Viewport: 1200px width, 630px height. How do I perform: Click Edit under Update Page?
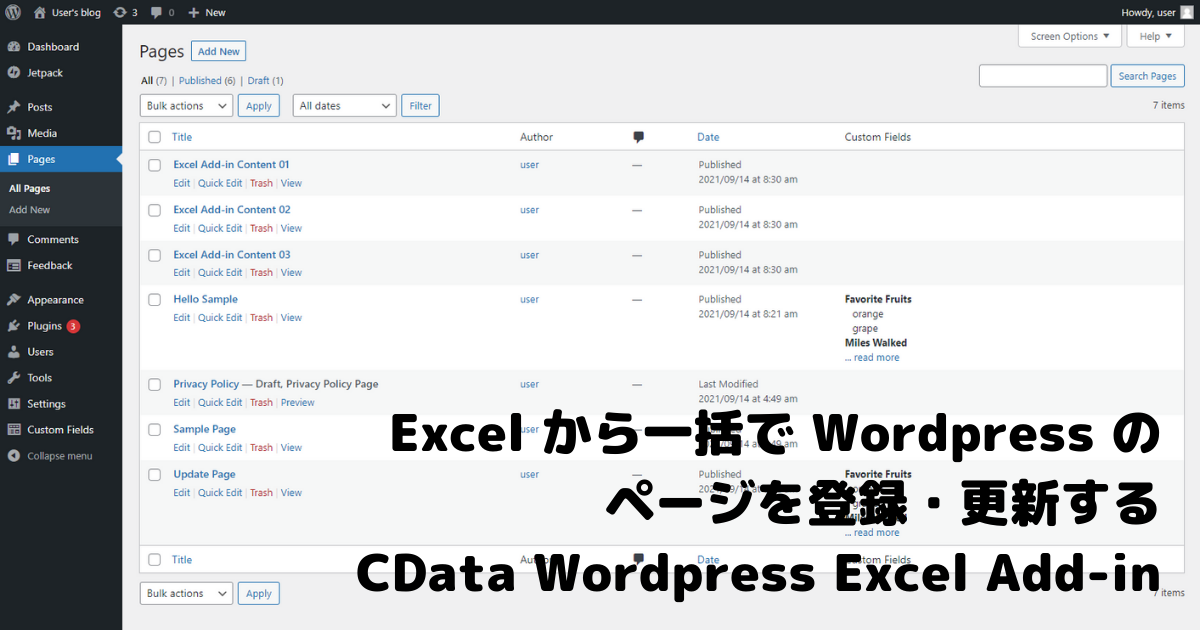pyautogui.click(x=181, y=493)
